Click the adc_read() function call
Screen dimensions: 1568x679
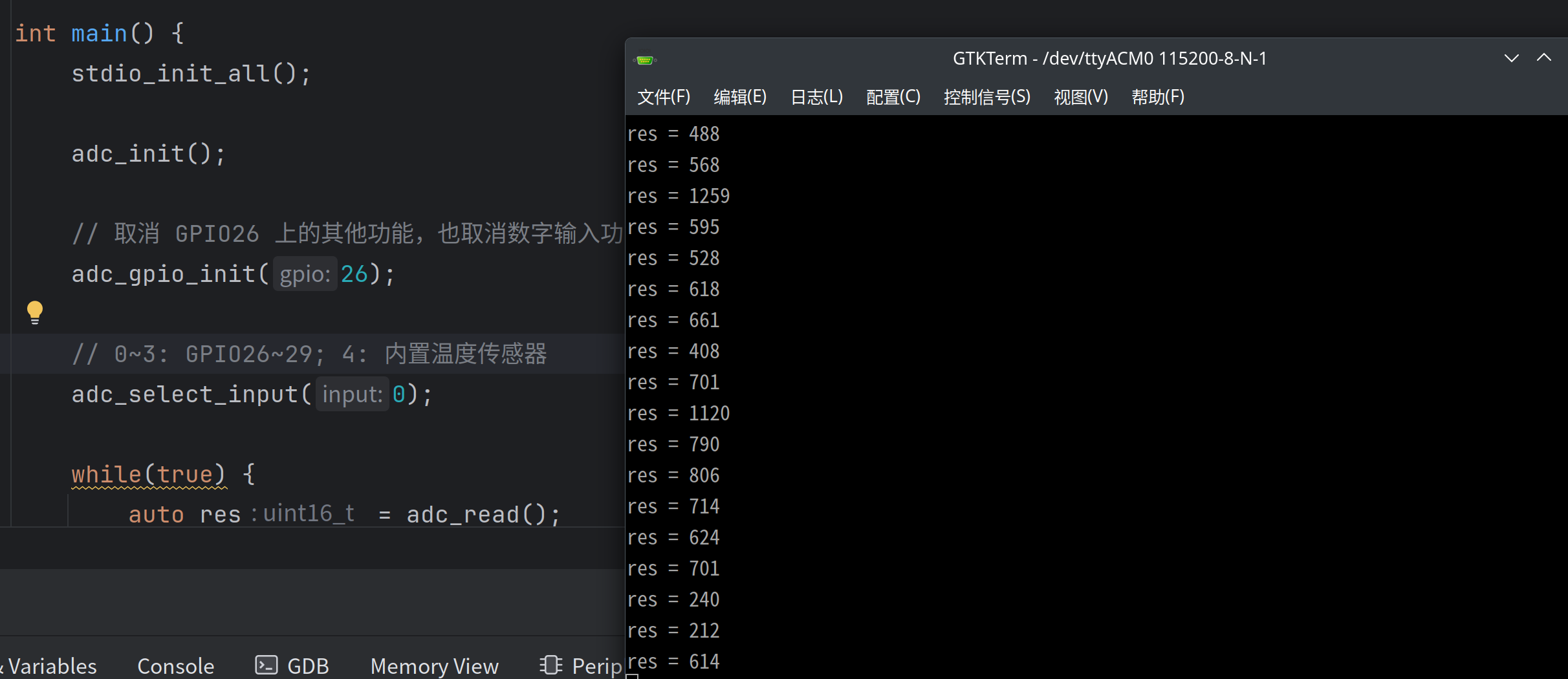click(476, 515)
